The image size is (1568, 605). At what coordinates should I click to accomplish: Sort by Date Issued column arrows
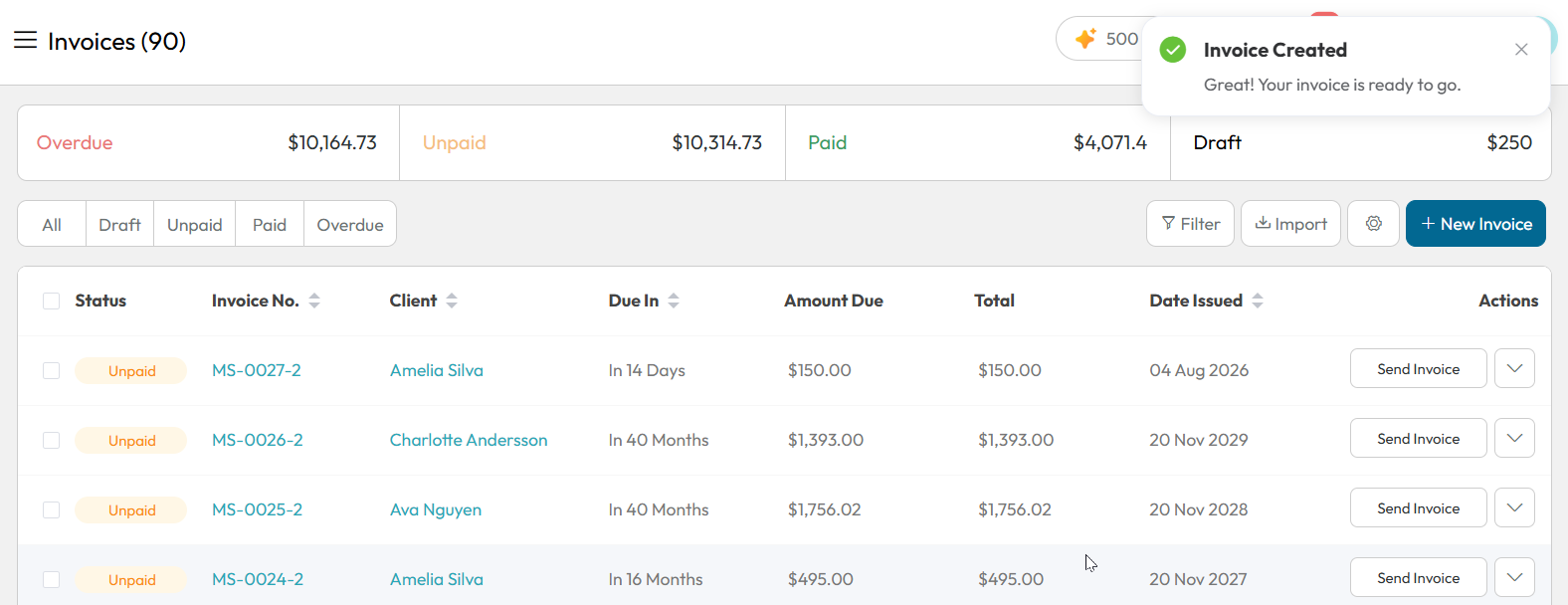[x=1258, y=301]
